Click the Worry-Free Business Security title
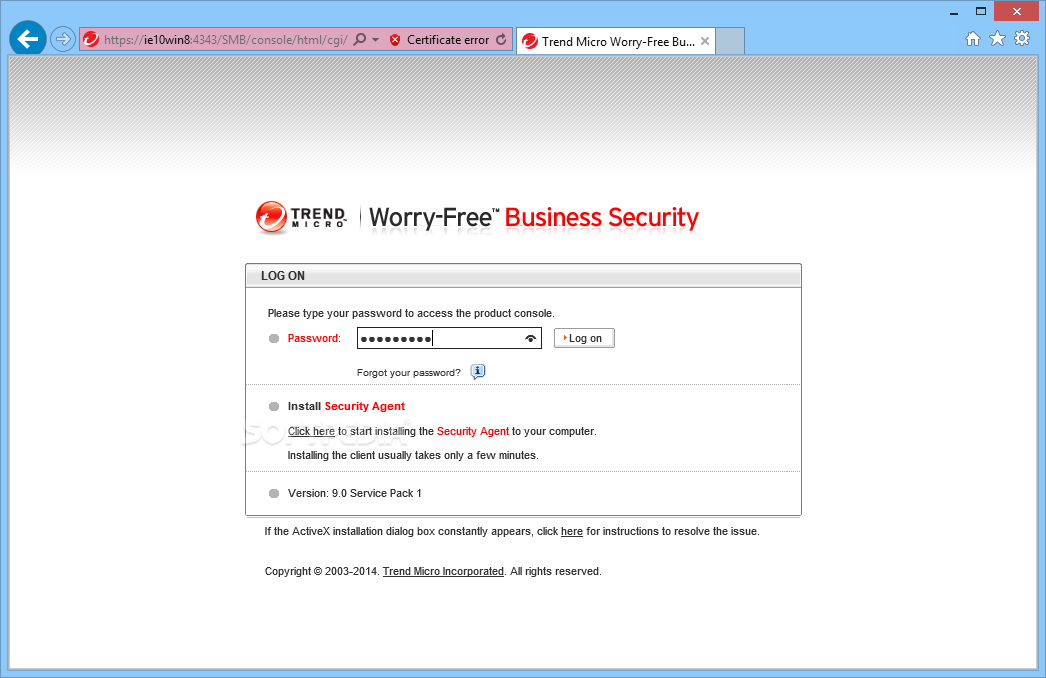The image size is (1046, 678). (x=534, y=218)
